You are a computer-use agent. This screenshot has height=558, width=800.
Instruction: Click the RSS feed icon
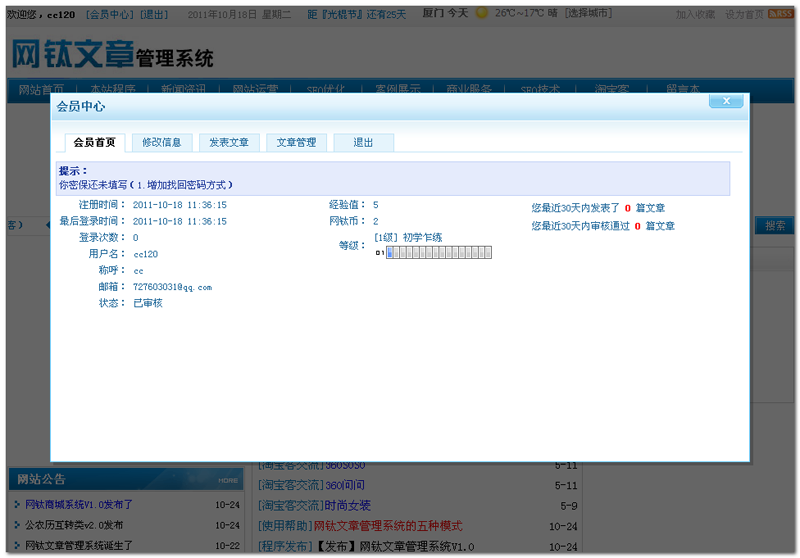(779, 14)
